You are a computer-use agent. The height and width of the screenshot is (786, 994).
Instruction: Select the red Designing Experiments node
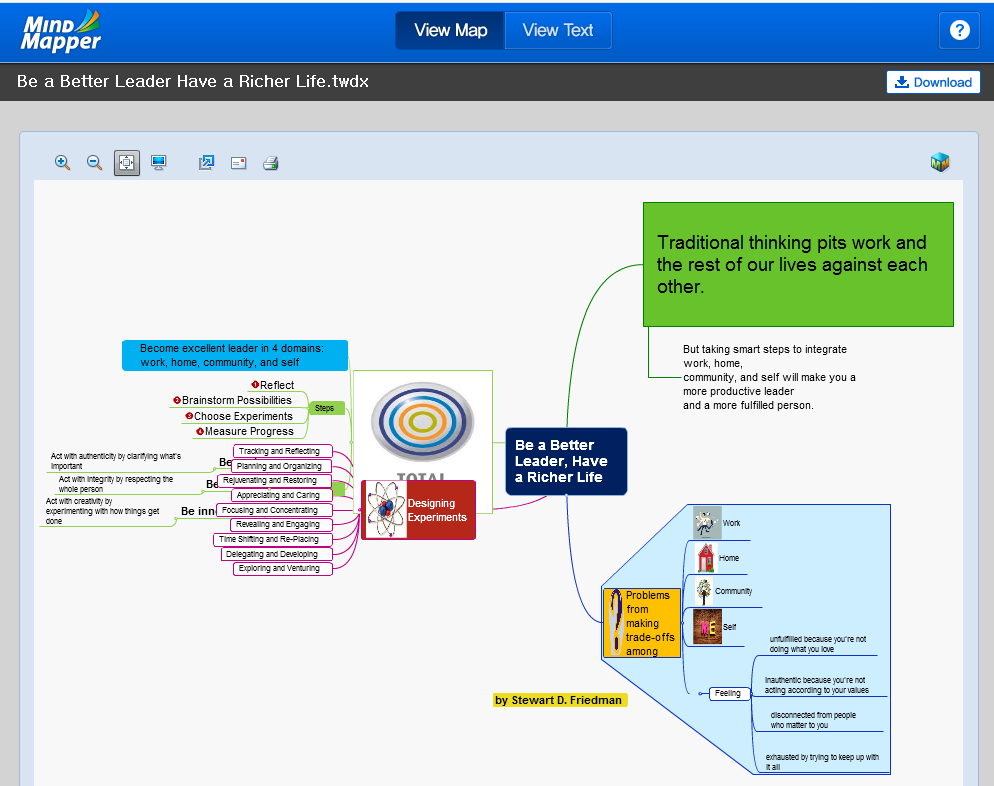418,510
